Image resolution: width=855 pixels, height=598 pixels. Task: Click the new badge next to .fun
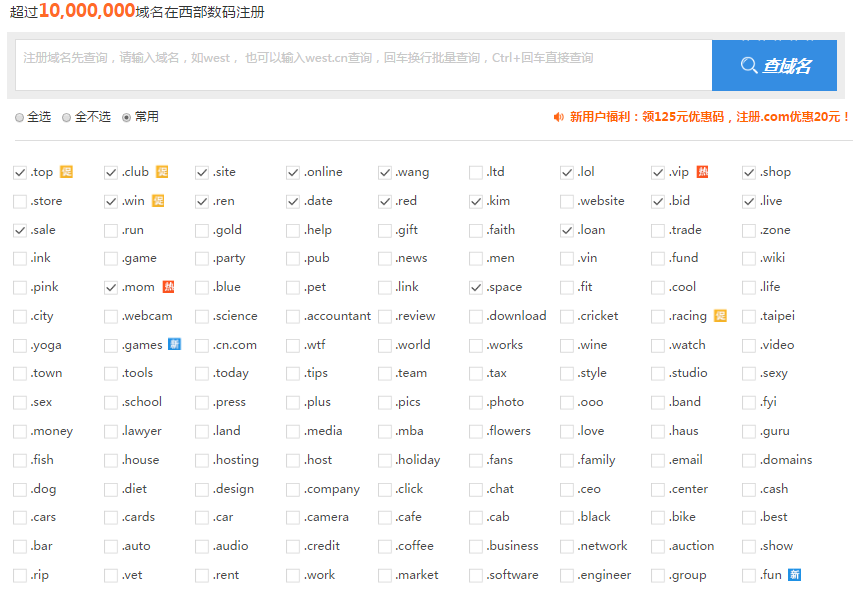794,575
